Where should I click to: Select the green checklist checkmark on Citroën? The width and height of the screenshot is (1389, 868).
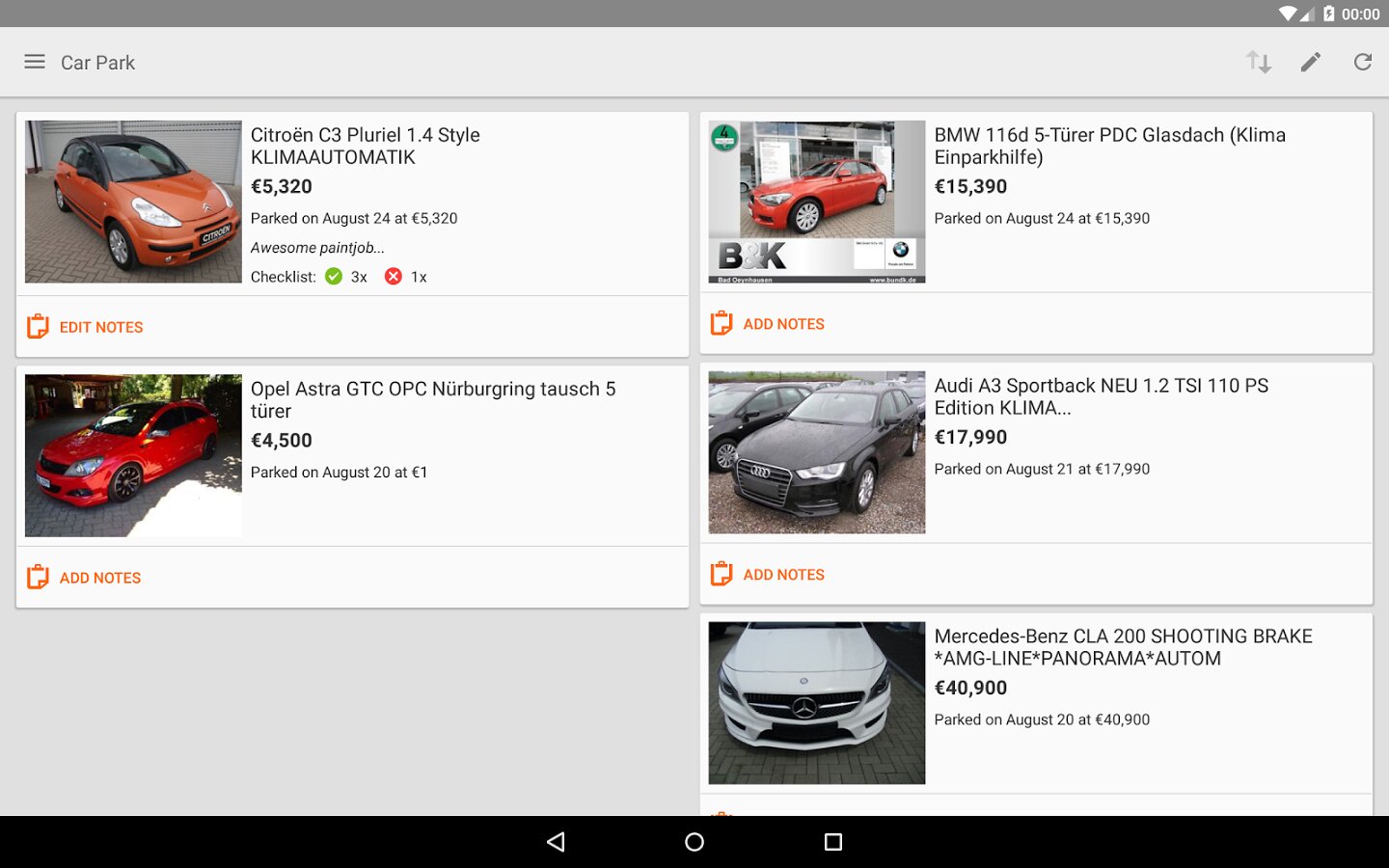(334, 277)
